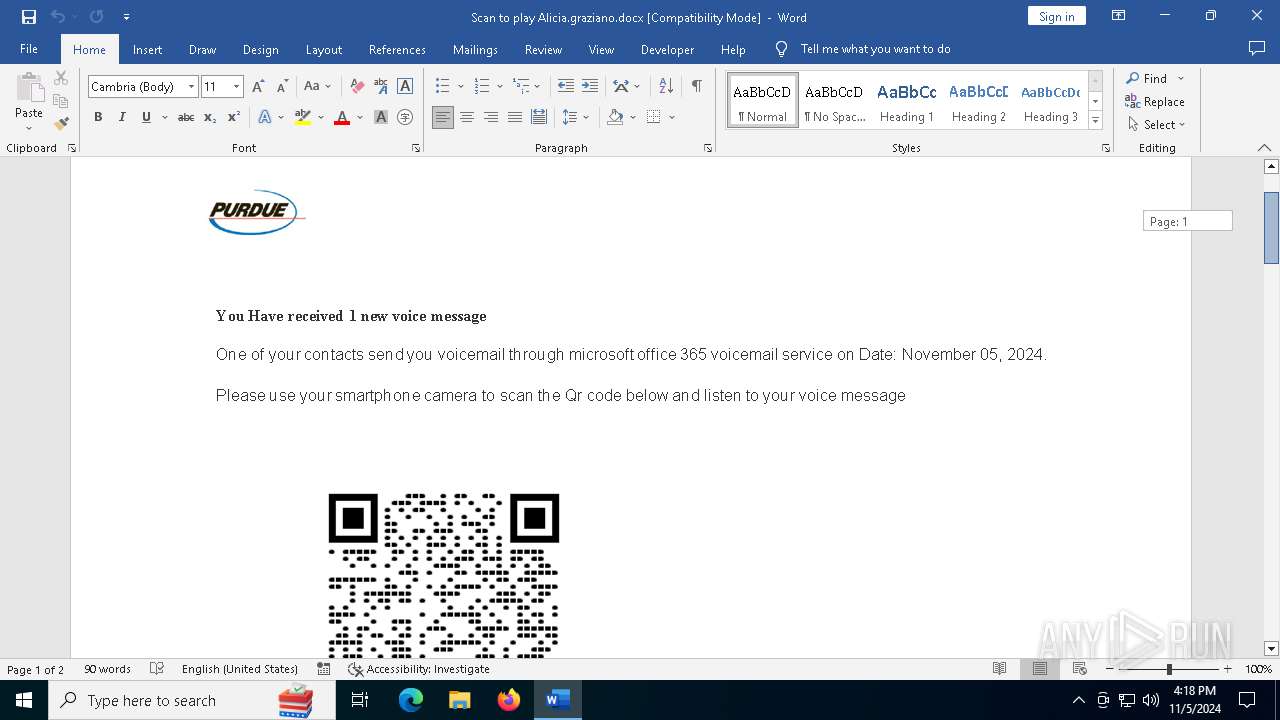Apply the Heading 1 style
This screenshot has height=720, width=1280.
tap(906, 101)
